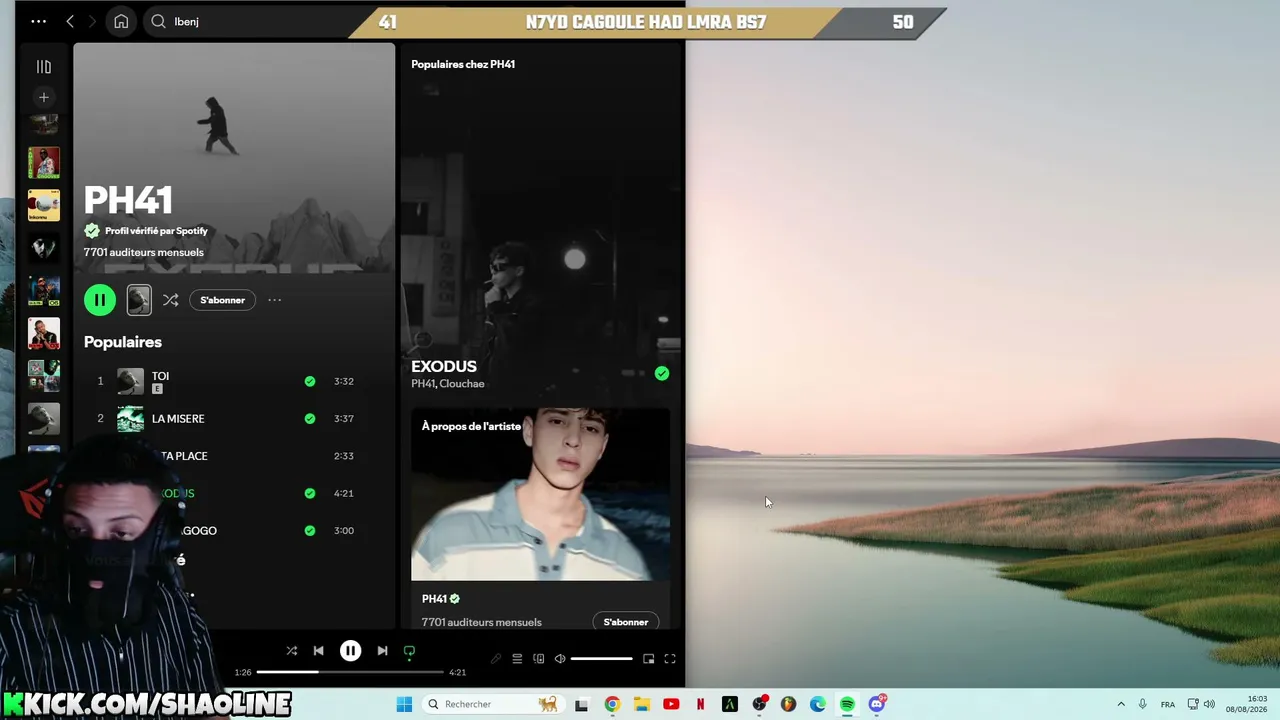Open Microsoft Edge from the taskbar
The image size is (1280, 720).
point(818,704)
